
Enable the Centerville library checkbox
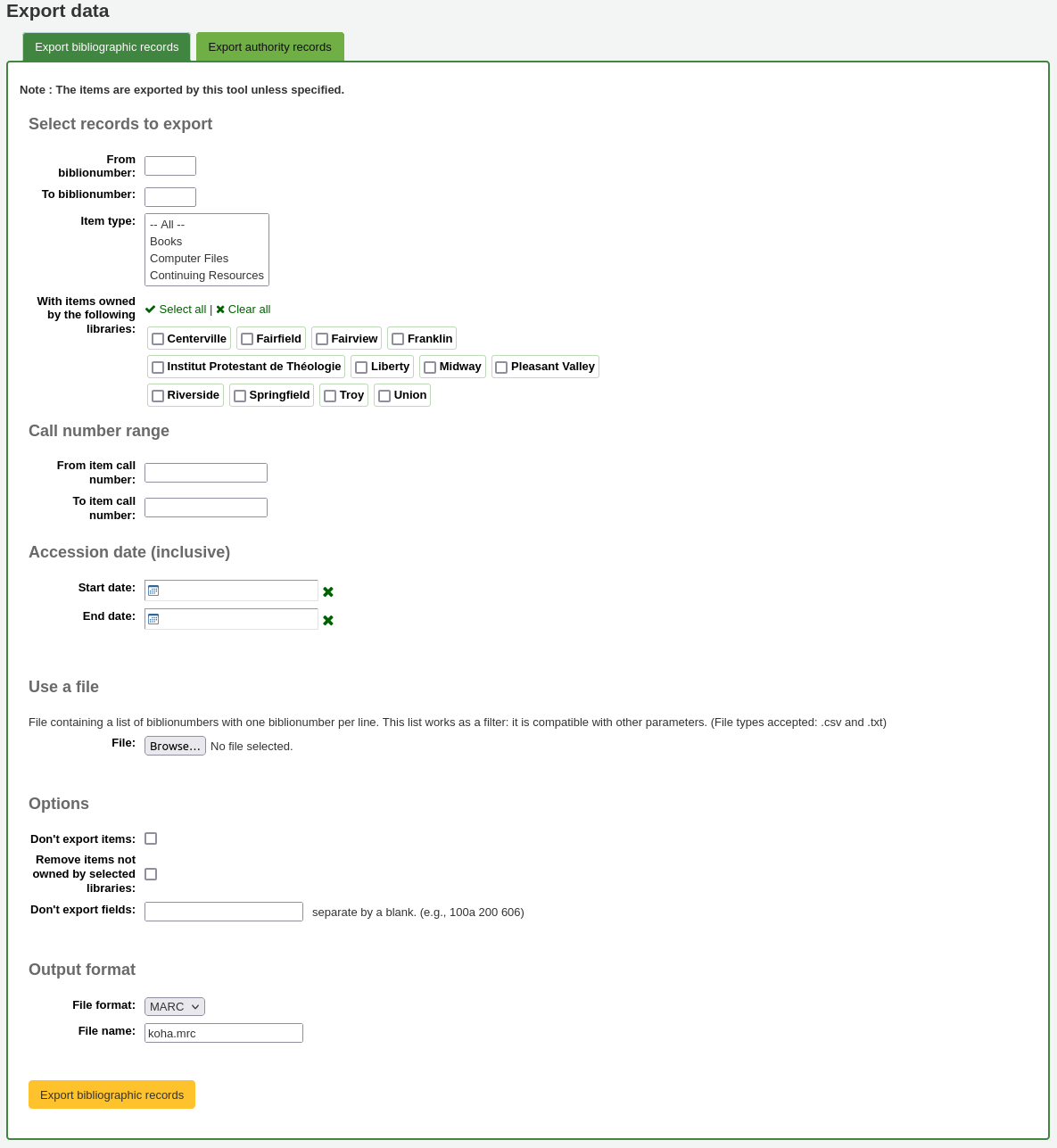pos(158,338)
